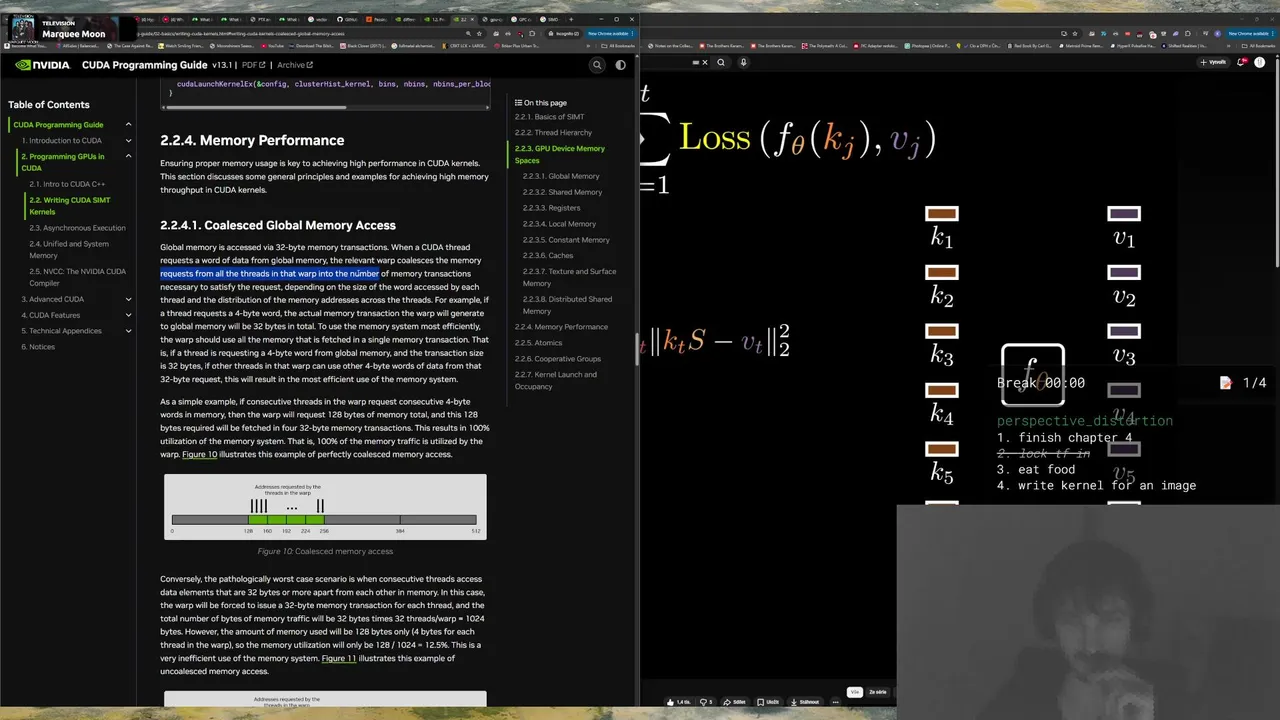Jump to 2.2.2. Thread Hierarchy section
Screen dimensions: 1280x720
point(553,133)
